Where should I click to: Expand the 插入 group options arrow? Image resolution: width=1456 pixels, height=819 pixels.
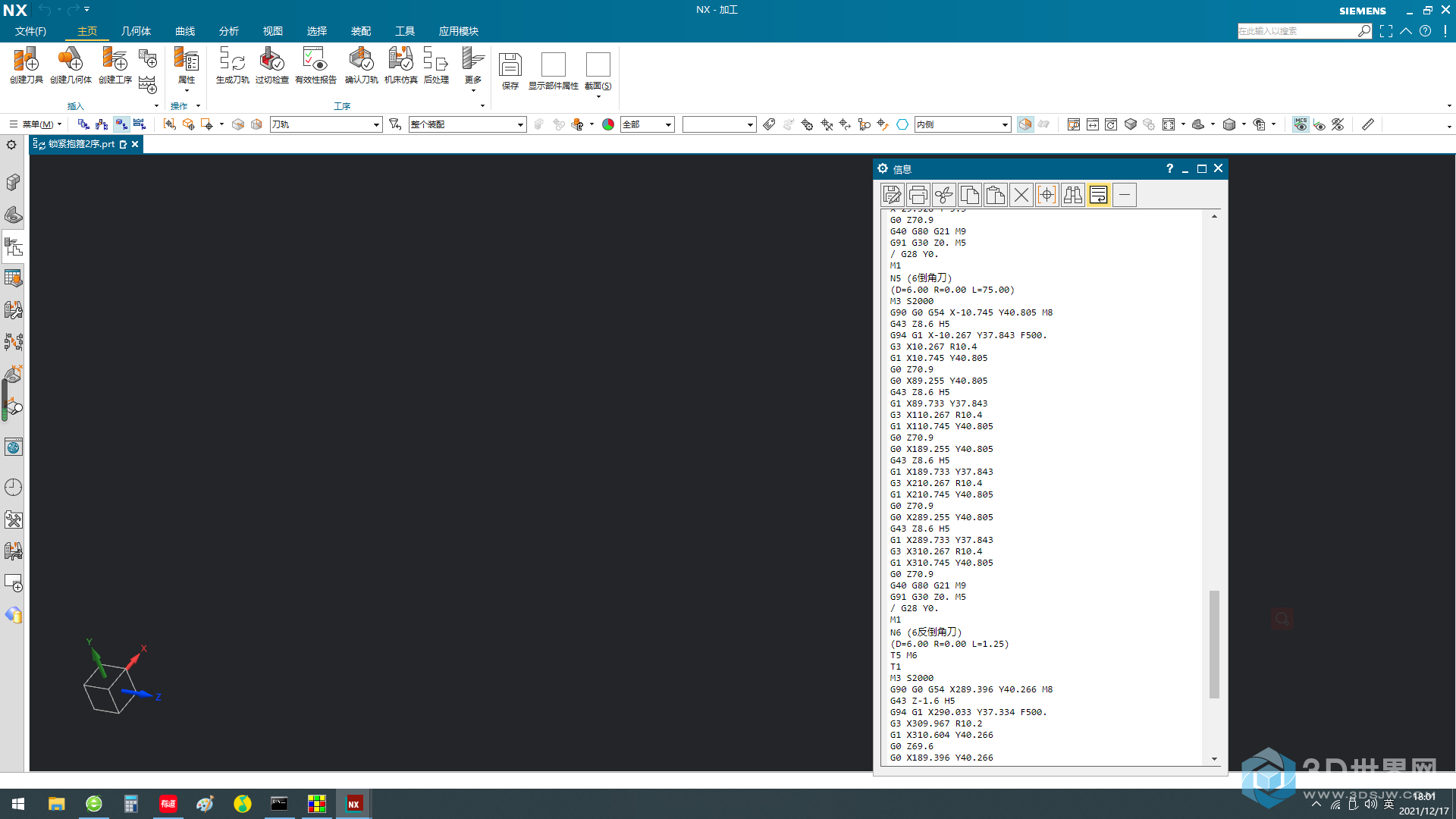(x=156, y=106)
